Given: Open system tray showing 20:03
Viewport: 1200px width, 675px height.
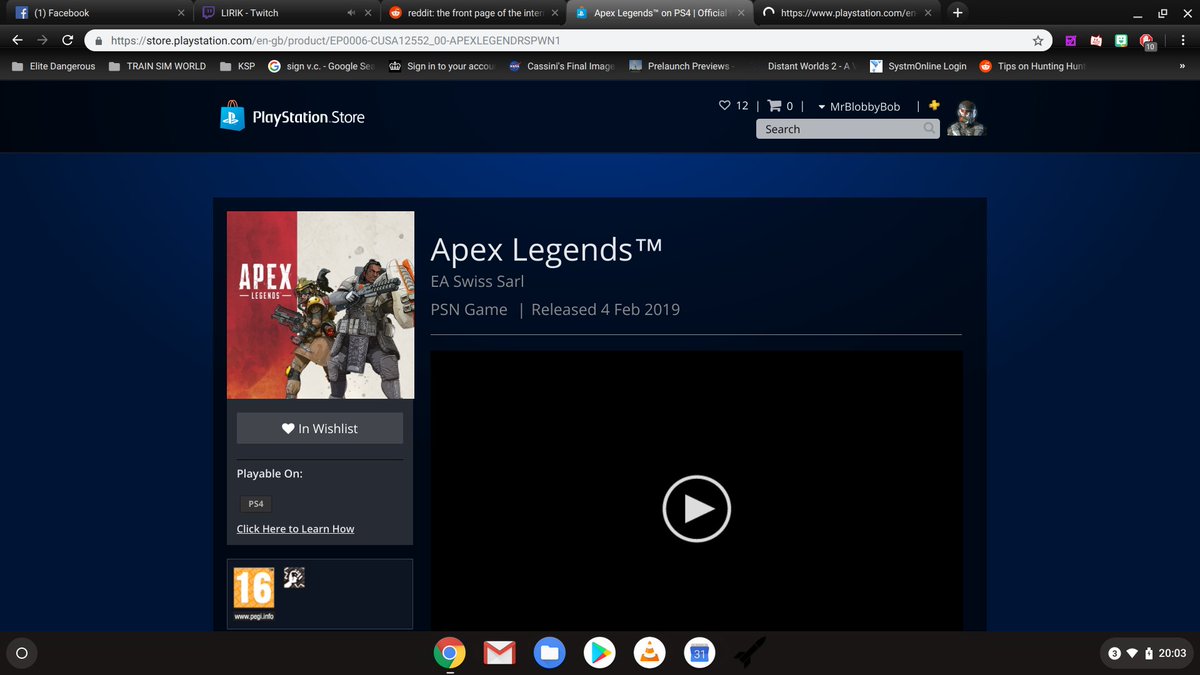Looking at the screenshot, I should [1146, 653].
